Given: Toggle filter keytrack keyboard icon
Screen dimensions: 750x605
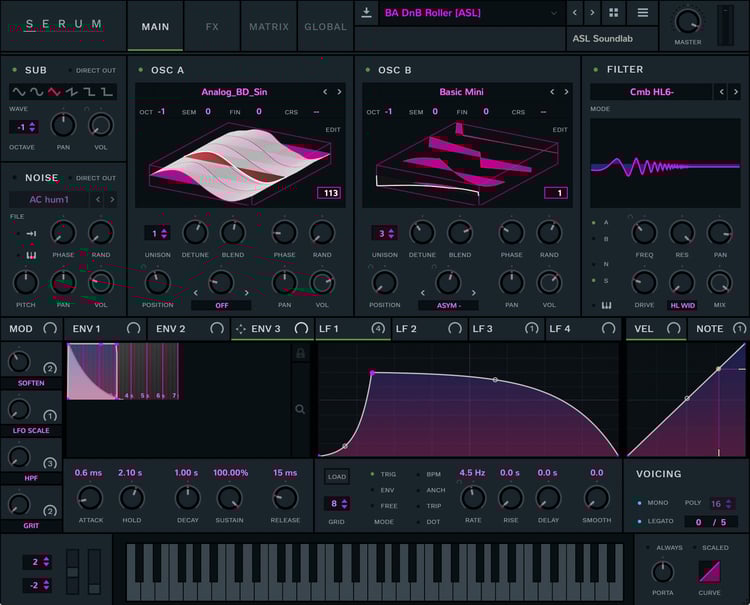Looking at the screenshot, I should click(606, 305).
